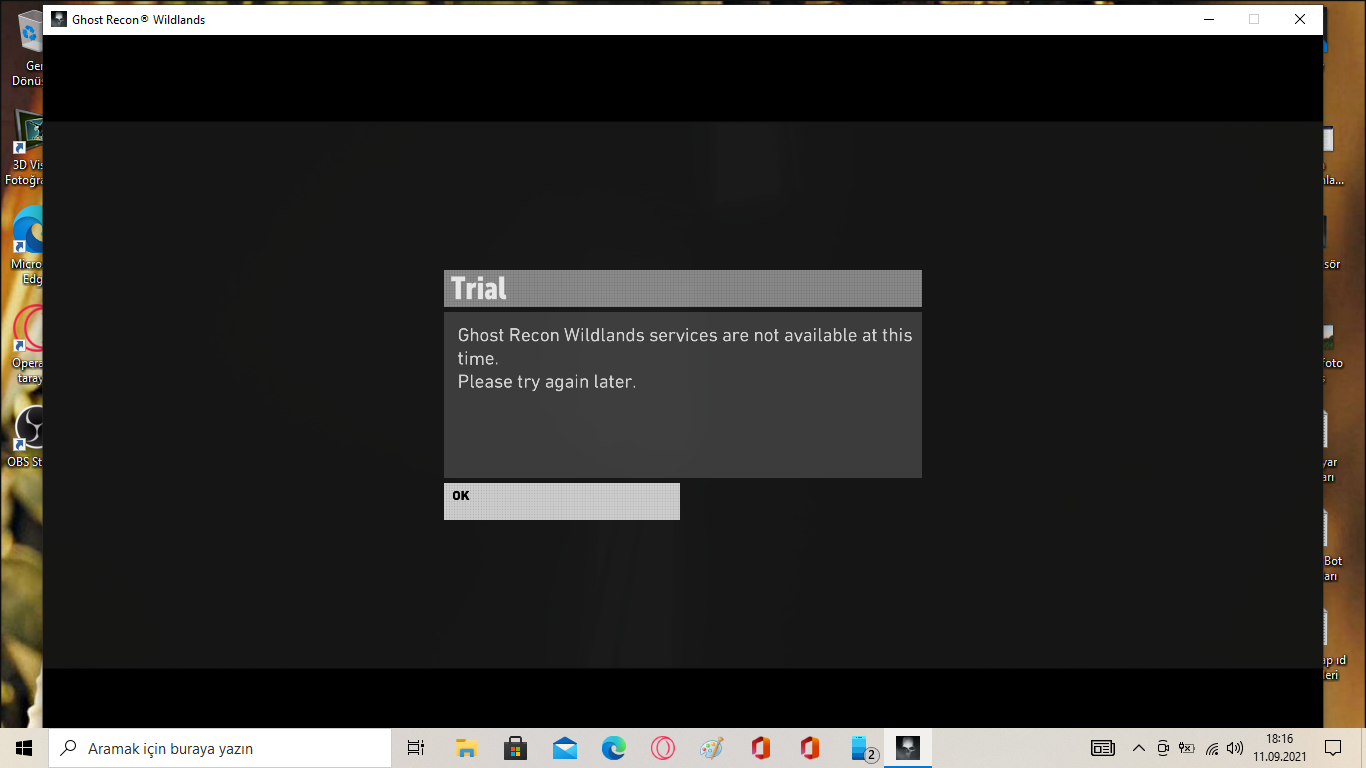Open the volume control in the tray
This screenshot has height=768, width=1366.
coord(1235,748)
